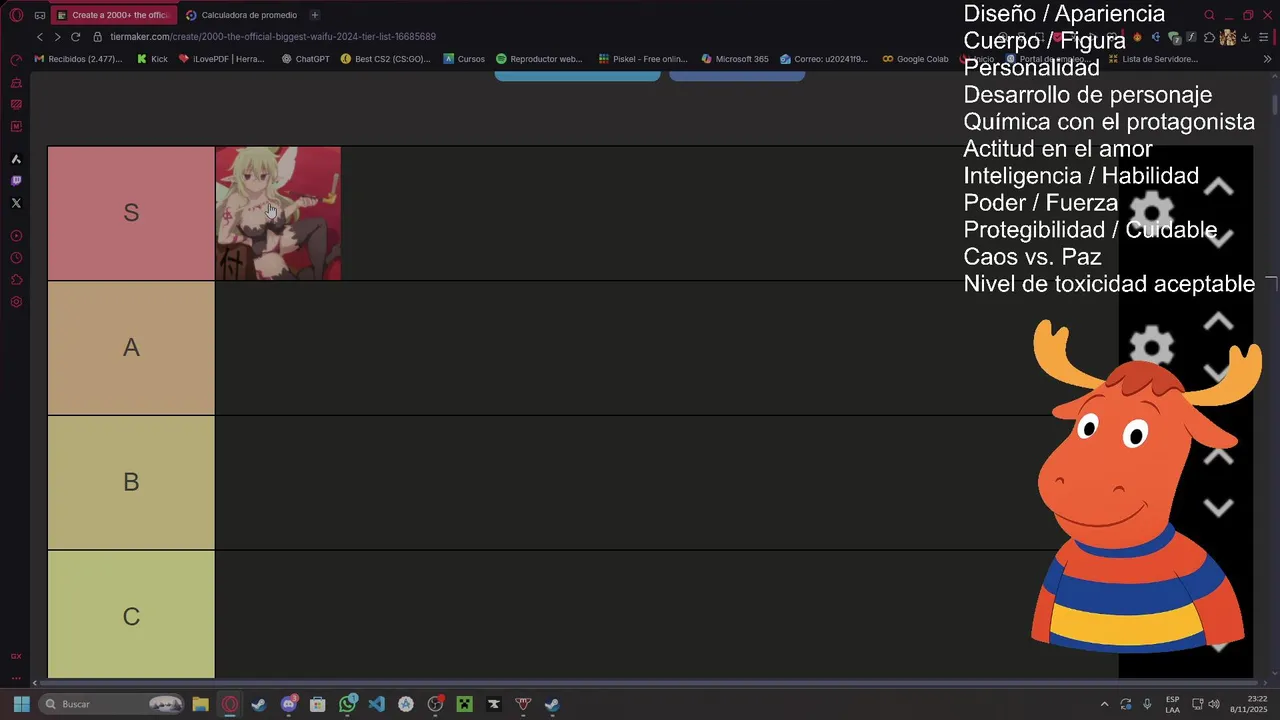Open the Piskel bookmark
Image resolution: width=1280 pixels, height=720 pixels.
click(643, 59)
